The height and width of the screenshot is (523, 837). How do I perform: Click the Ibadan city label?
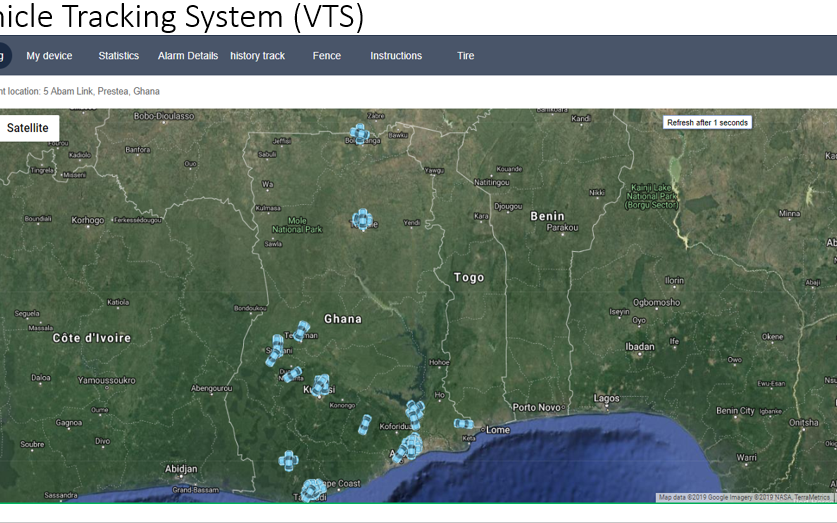point(639,347)
